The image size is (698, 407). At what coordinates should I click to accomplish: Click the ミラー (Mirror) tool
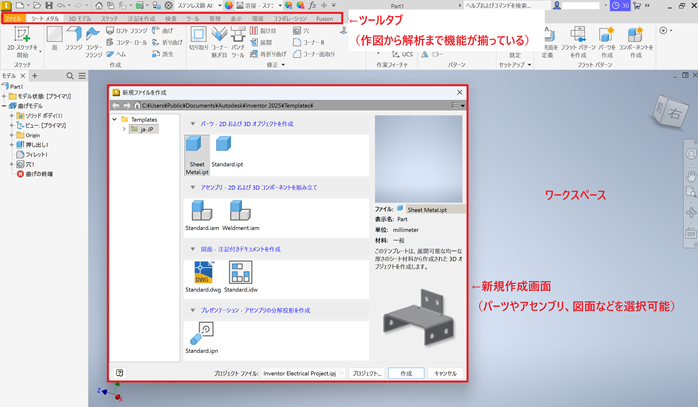pyautogui.click(x=432, y=54)
